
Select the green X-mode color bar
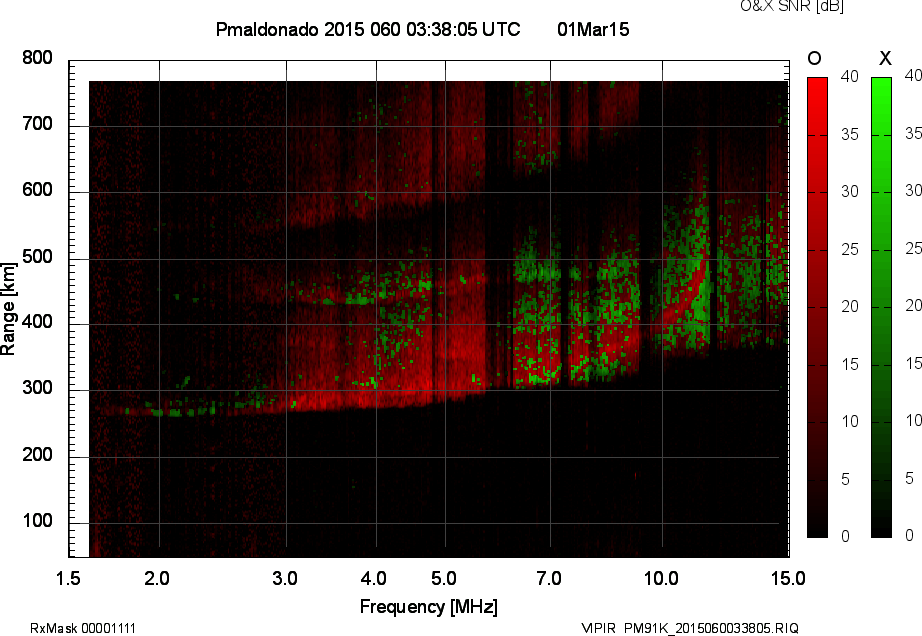[x=881, y=307]
